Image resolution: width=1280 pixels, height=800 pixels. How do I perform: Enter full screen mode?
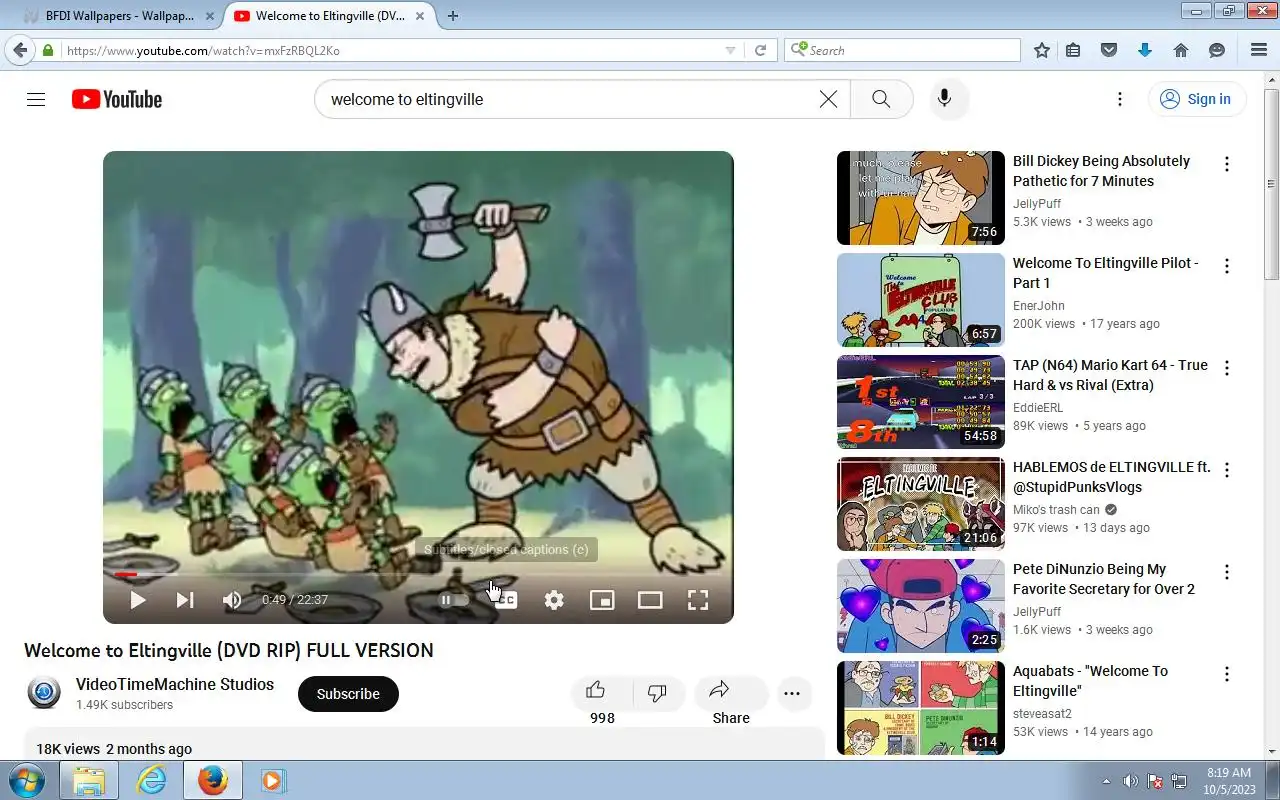(698, 600)
